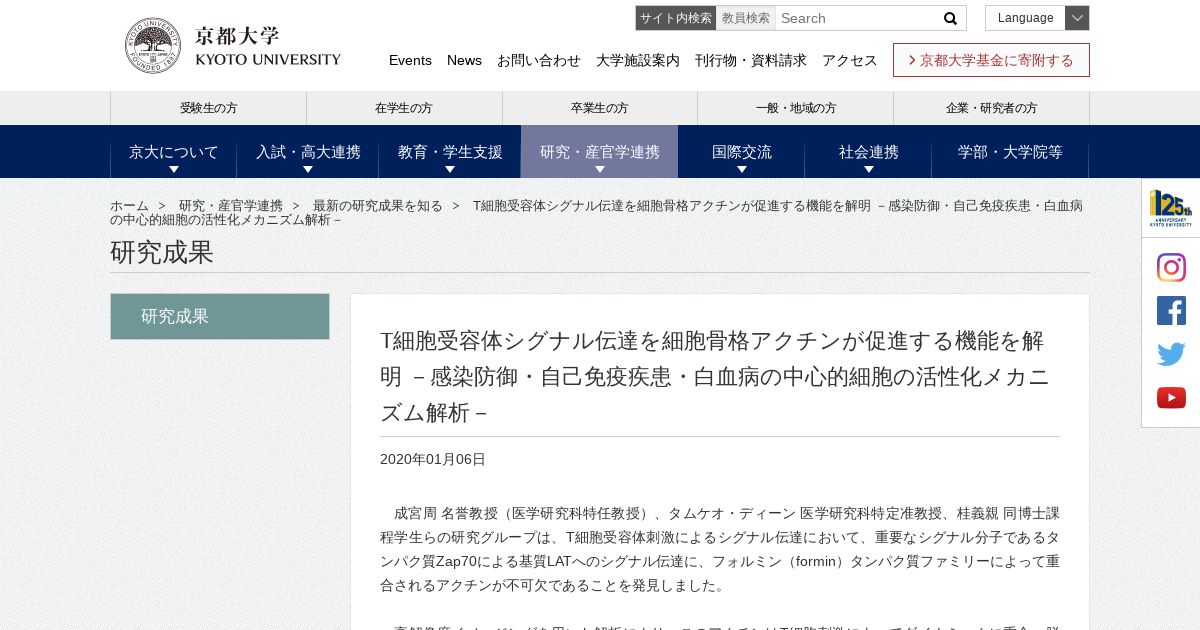The width and height of the screenshot is (1200, 630).
Task: Select the サイト内検索 search toggle
Action: (676, 18)
